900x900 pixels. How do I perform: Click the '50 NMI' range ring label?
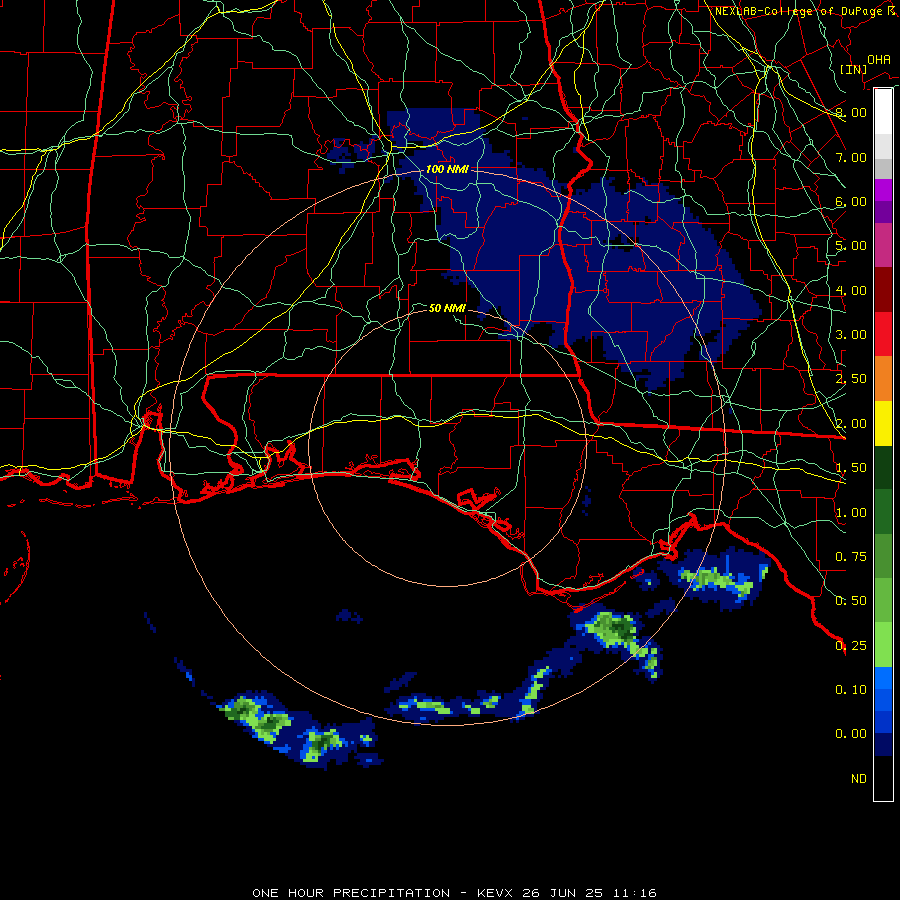[447, 308]
